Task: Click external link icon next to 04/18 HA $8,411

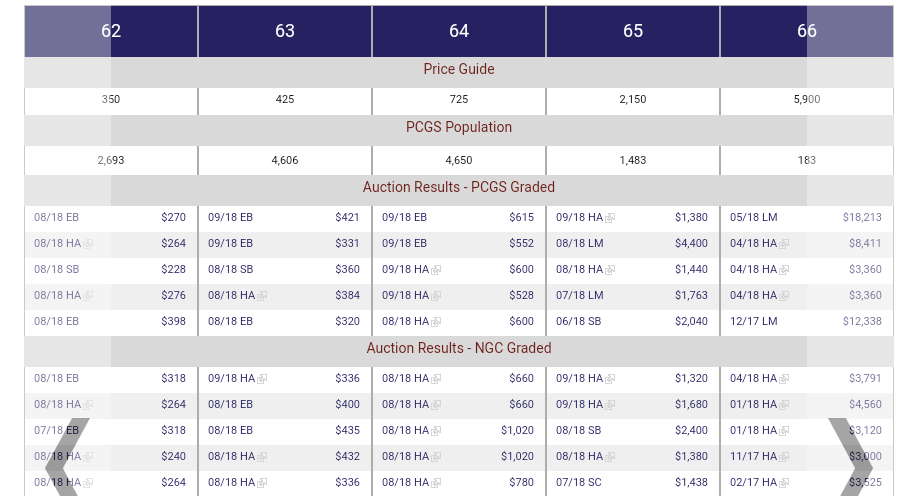Action: (784, 244)
